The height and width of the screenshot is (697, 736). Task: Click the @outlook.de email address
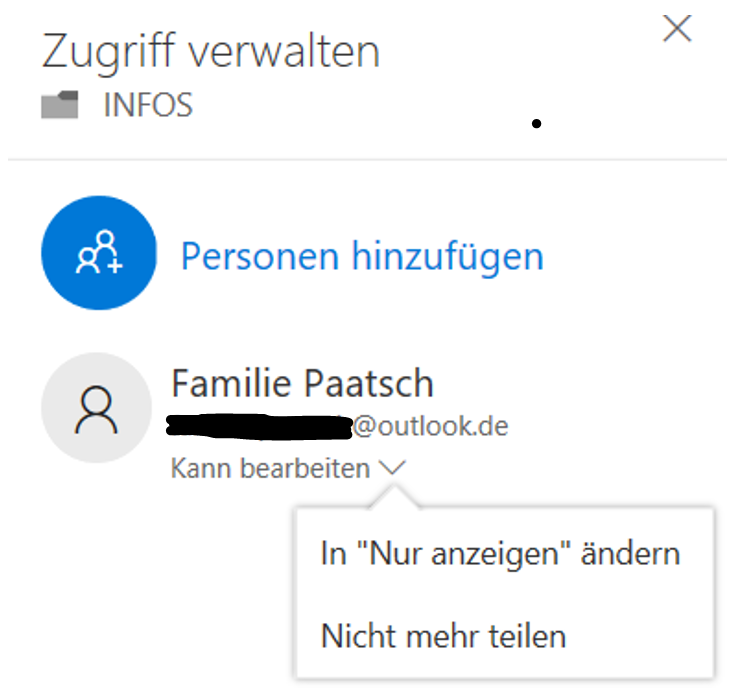click(x=337, y=426)
